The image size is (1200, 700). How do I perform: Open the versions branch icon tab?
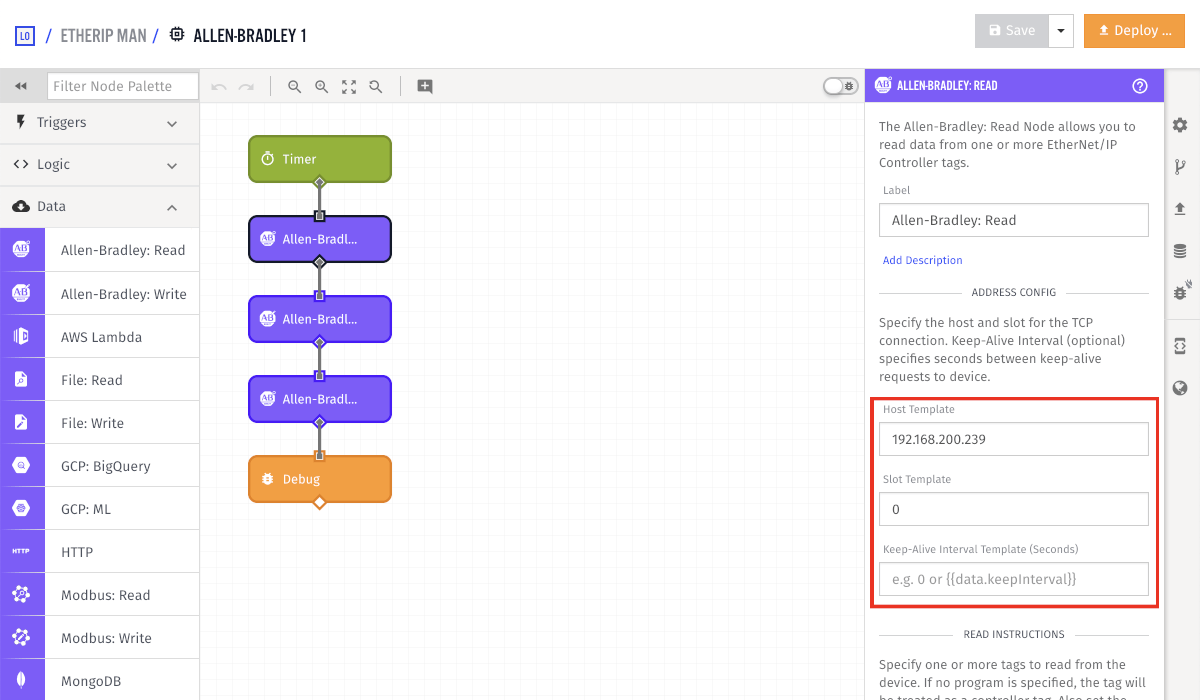click(x=1180, y=167)
